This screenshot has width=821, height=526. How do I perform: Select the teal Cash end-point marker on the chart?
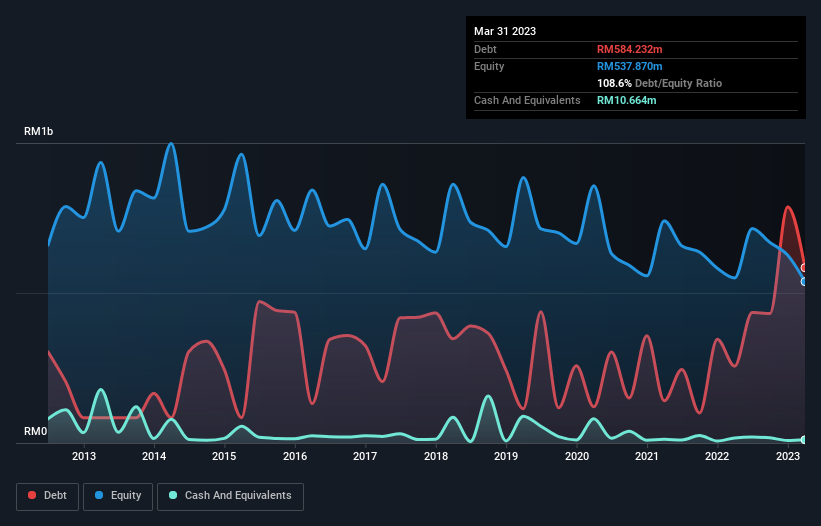coord(804,440)
